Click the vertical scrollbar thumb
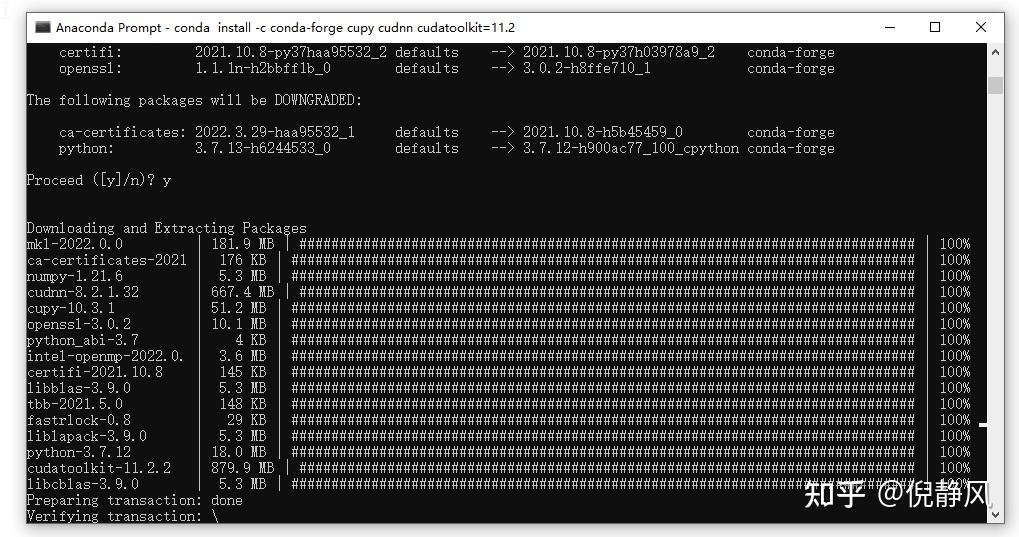The image size is (1019, 537). tap(995, 85)
